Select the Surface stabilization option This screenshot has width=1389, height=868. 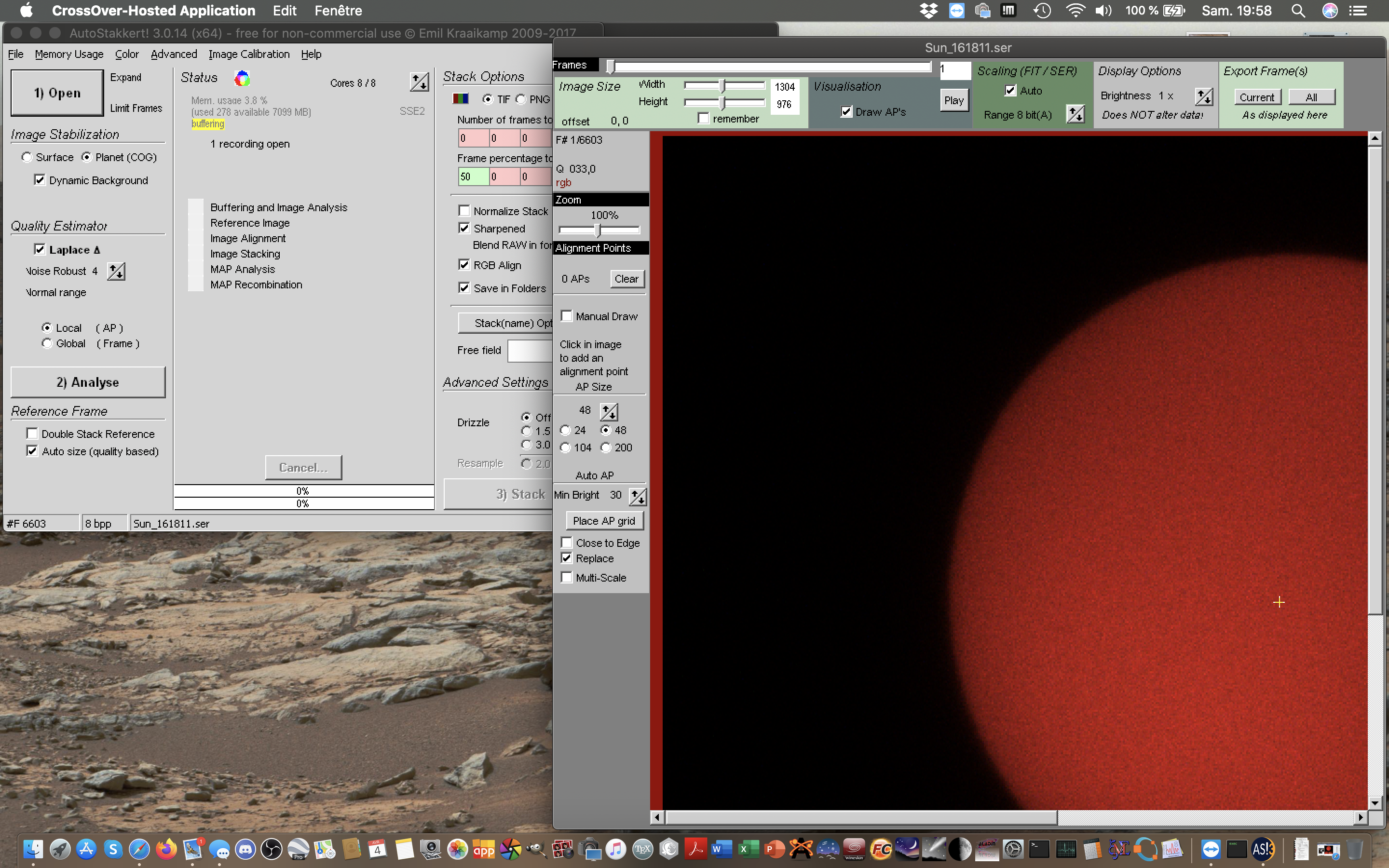[27, 157]
